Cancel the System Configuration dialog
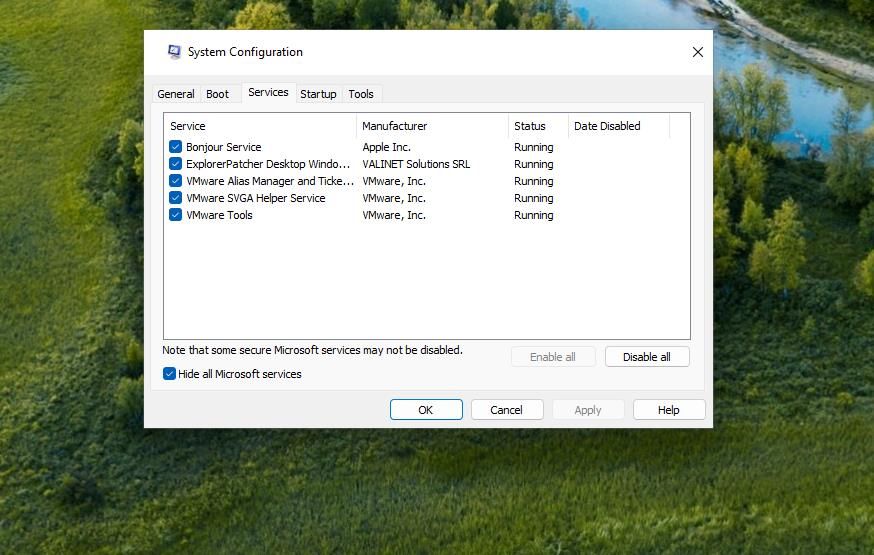874x555 pixels. 507,410
